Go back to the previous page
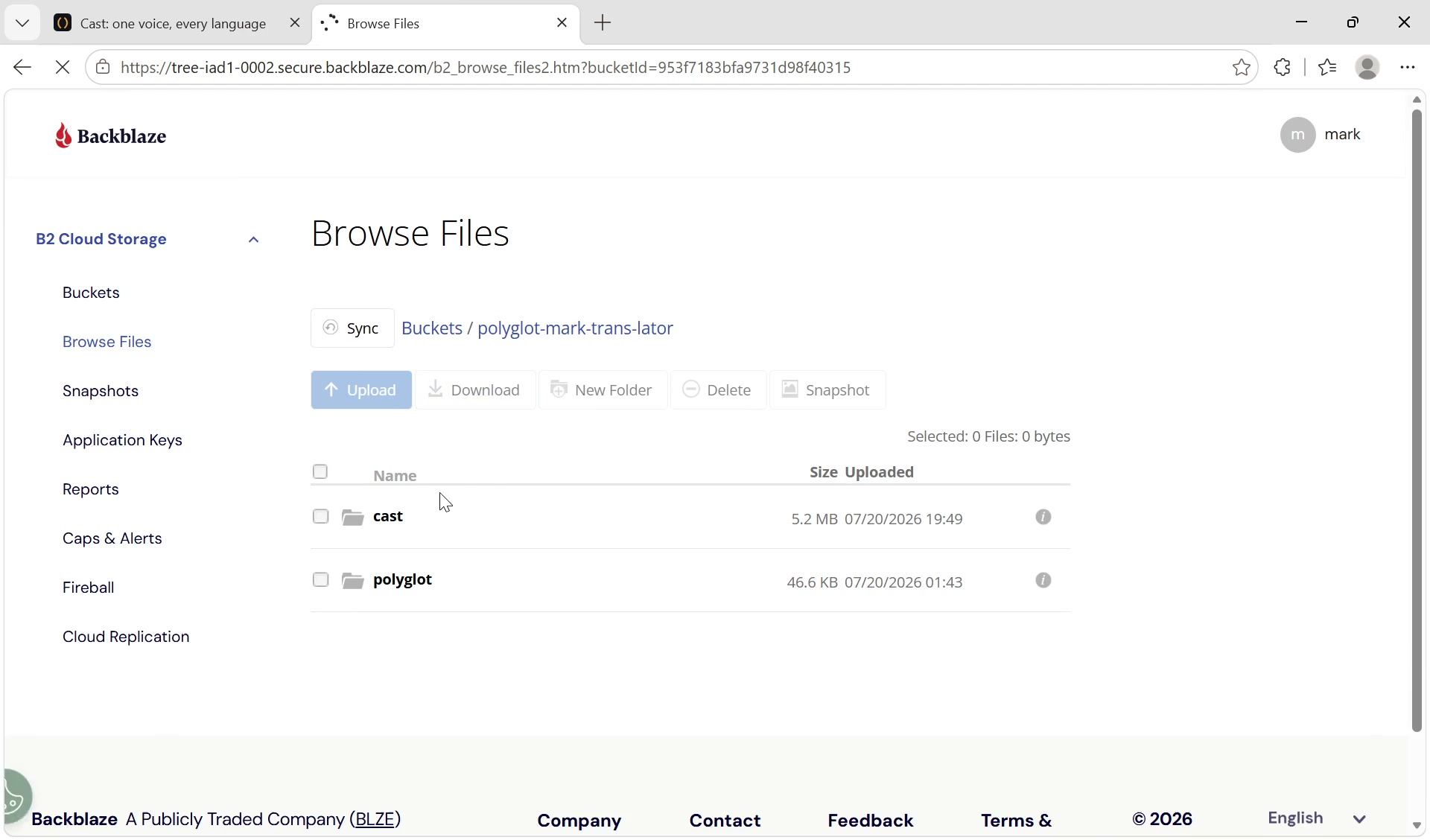This screenshot has width=1430, height=840. coord(22,67)
